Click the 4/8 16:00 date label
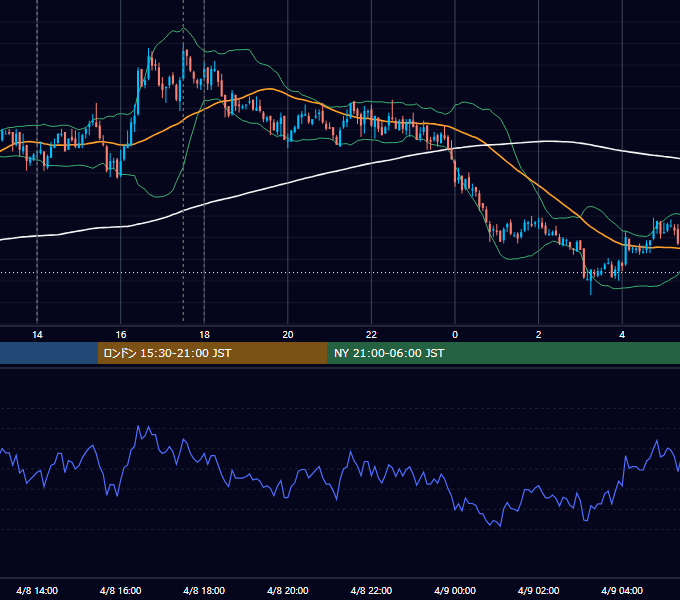Image resolution: width=680 pixels, height=600 pixels. (121, 590)
